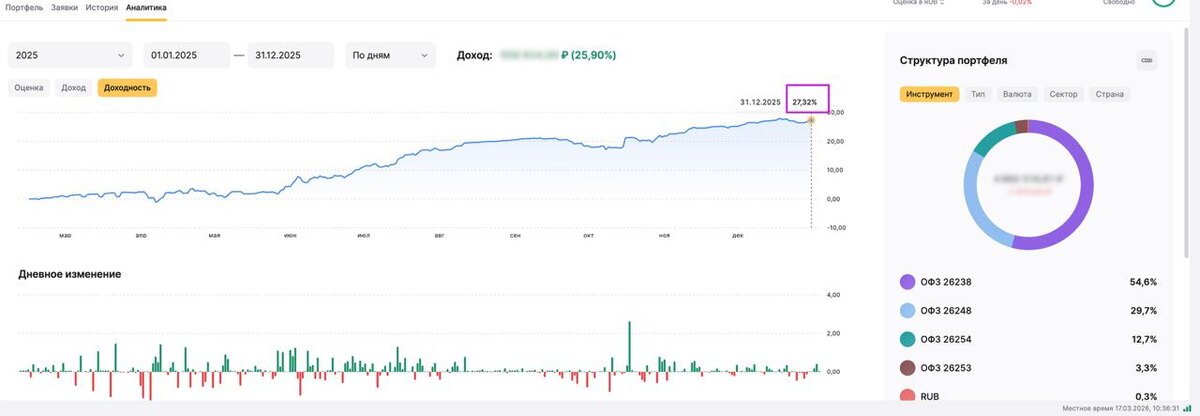This screenshot has height=416, width=1200.
Task: Click the 3,3% share value
Action: 1145,368
